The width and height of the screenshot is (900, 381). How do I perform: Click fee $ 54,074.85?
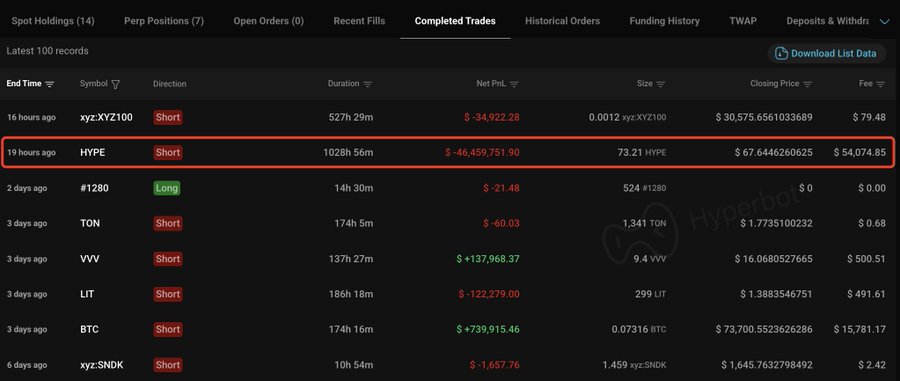pos(860,153)
